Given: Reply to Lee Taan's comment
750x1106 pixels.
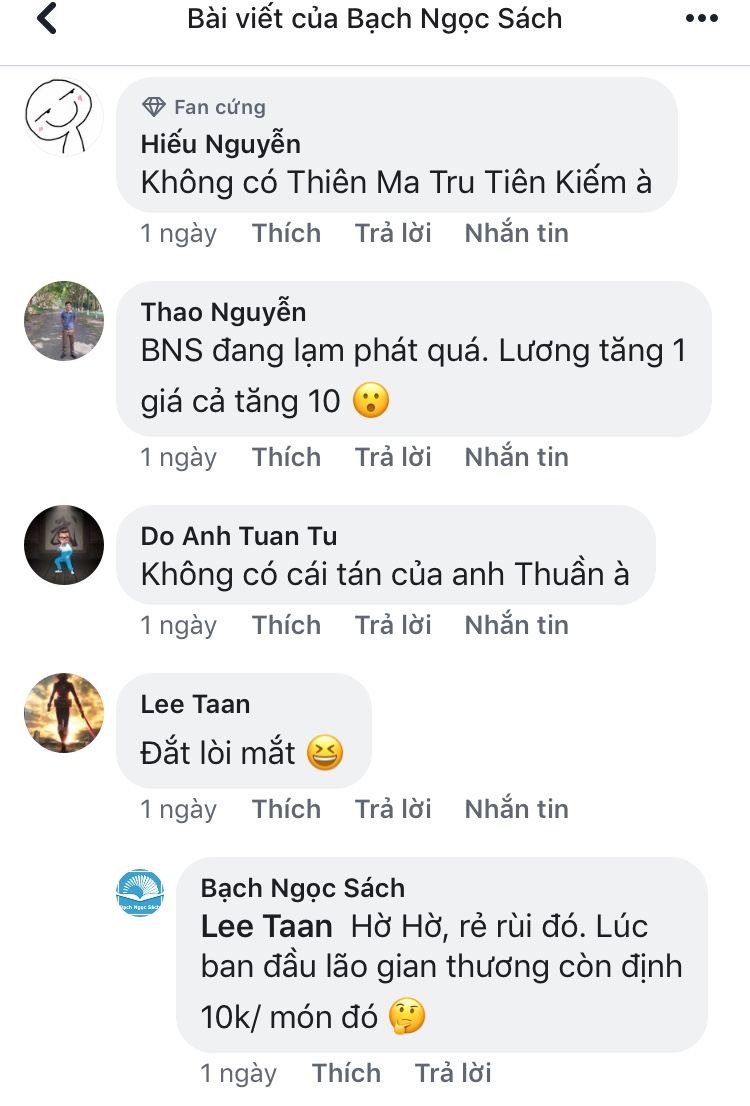Looking at the screenshot, I should point(393,809).
